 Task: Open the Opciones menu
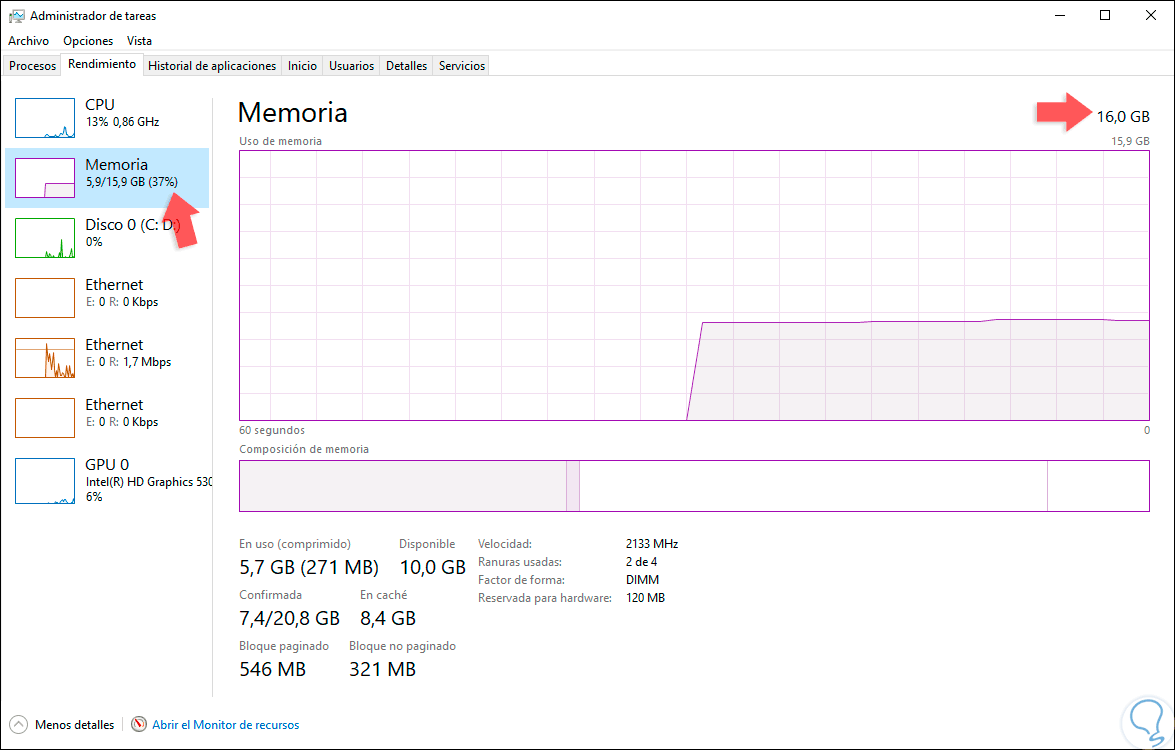tap(88, 41)
